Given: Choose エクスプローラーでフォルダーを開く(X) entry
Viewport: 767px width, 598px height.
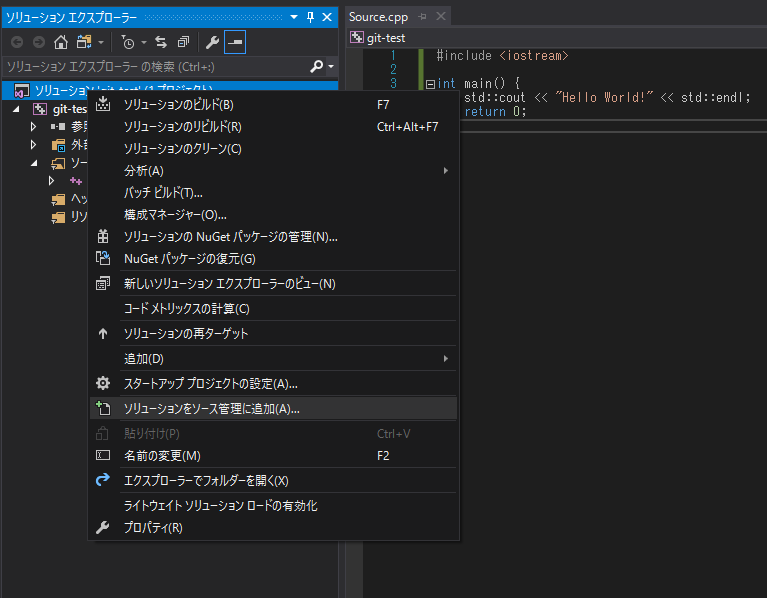Looking at the screenshot, I should click(273, 481).
